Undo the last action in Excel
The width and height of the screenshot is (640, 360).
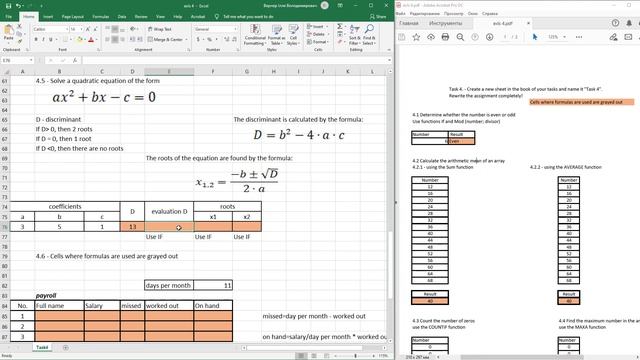pos(18,6)
